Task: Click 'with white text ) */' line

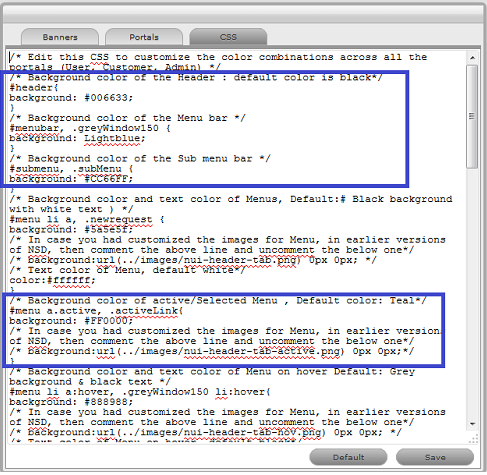Action: [x=71, y=209]
